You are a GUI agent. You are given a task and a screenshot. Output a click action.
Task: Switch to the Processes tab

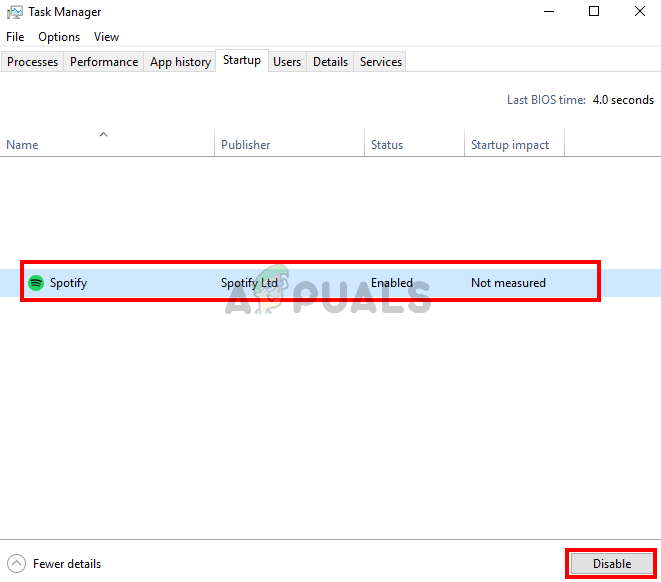click(x=32, y=62)
